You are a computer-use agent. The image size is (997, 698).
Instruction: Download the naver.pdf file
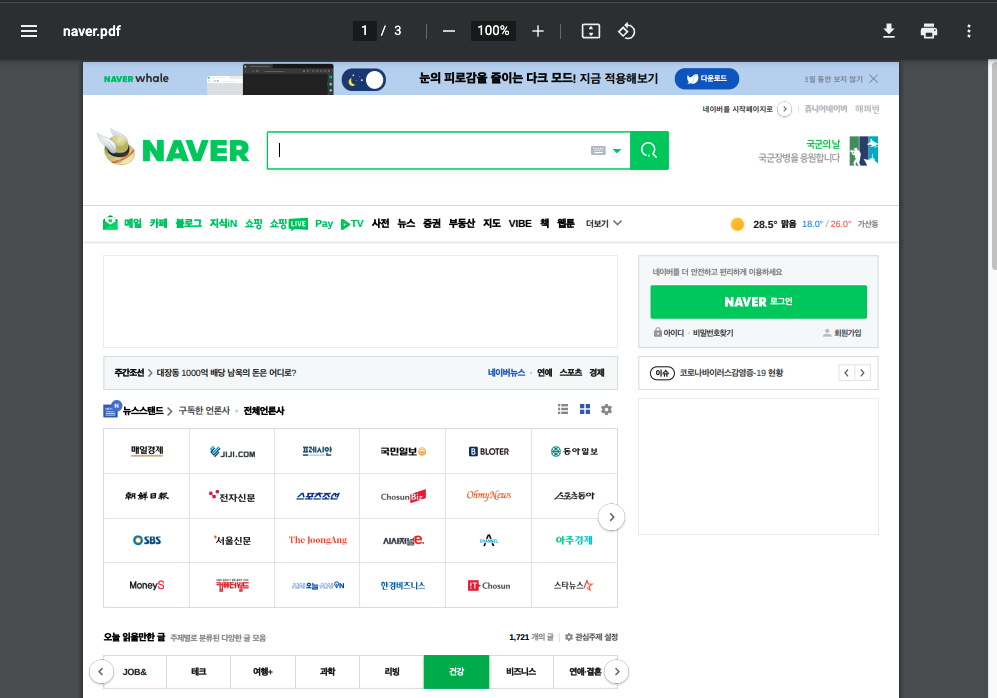pos(889,31)
